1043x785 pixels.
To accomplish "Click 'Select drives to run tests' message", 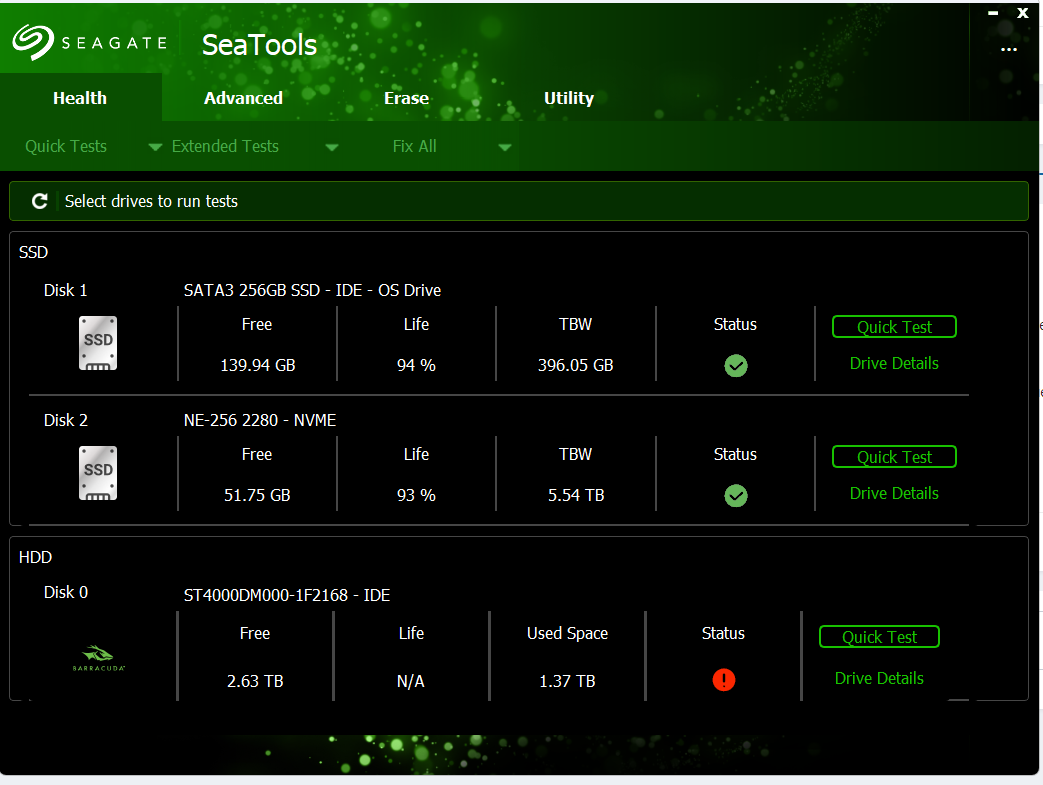I will pyautogui.click(x=151, y=201).
